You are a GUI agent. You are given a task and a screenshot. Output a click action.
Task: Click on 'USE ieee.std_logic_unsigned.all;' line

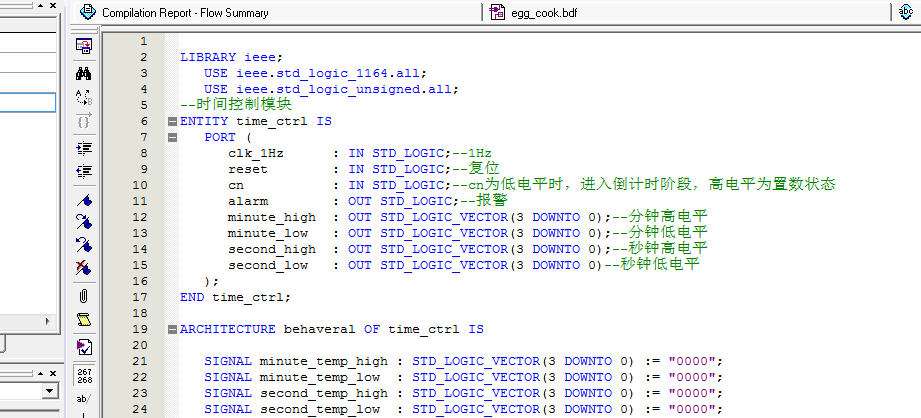331,89
